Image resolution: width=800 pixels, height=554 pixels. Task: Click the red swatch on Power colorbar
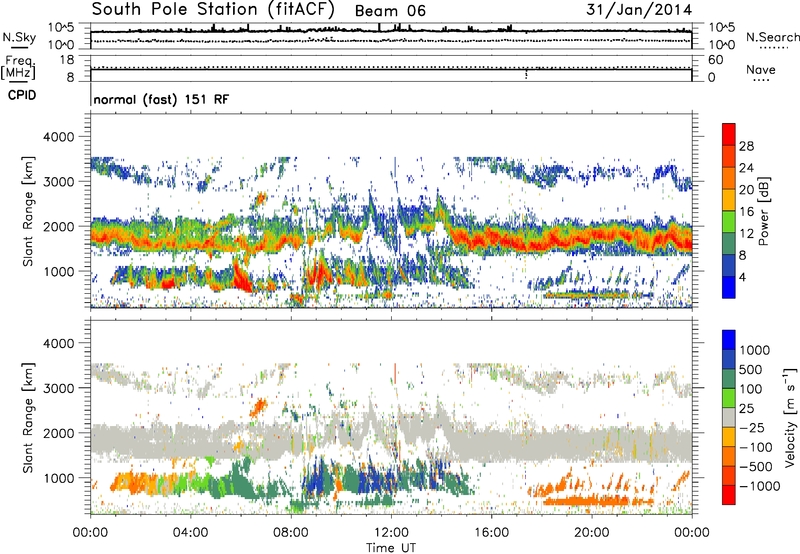tap(729, 134)
